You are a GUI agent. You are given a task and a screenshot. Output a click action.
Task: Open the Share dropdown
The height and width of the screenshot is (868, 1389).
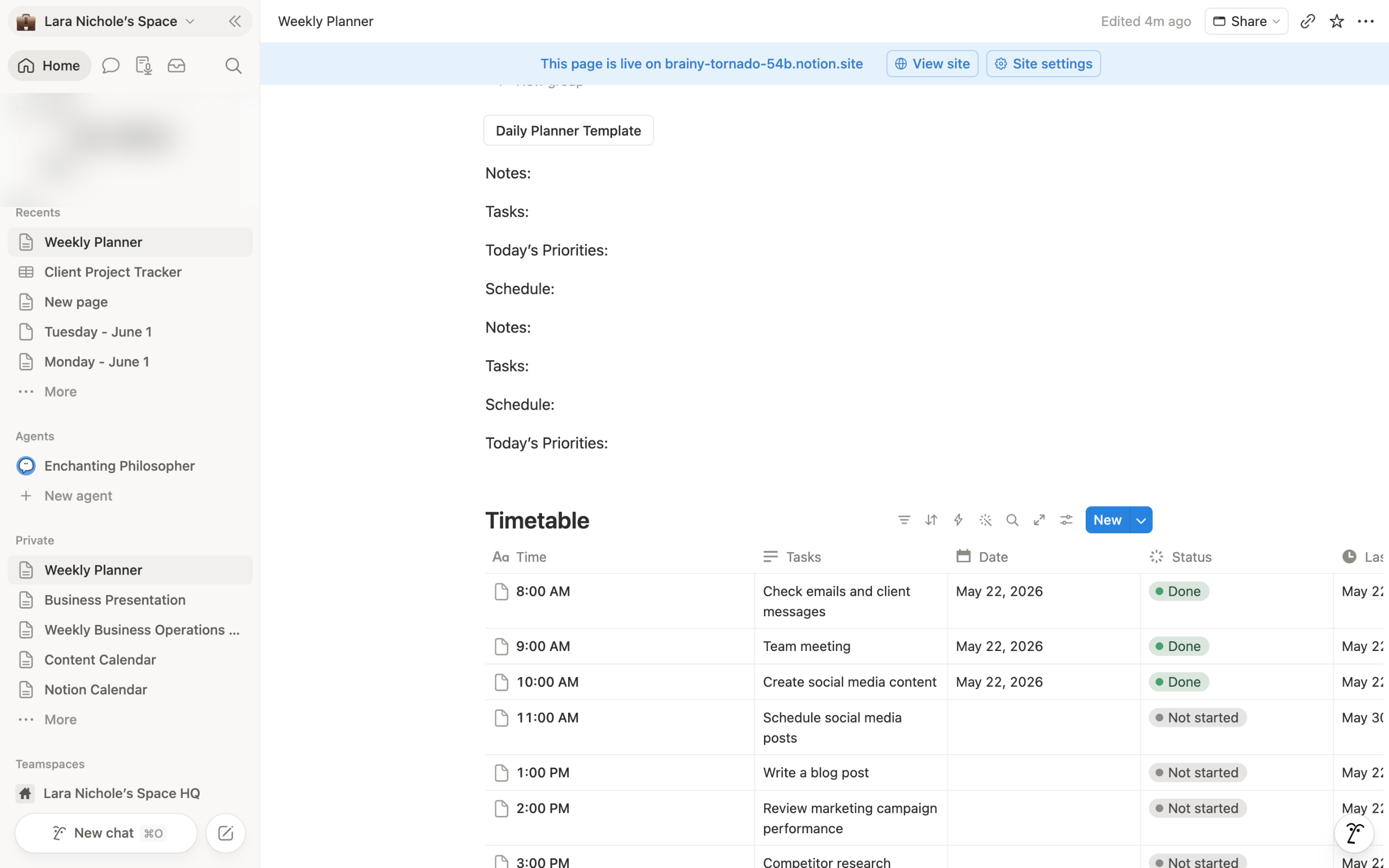point(1246,21)
